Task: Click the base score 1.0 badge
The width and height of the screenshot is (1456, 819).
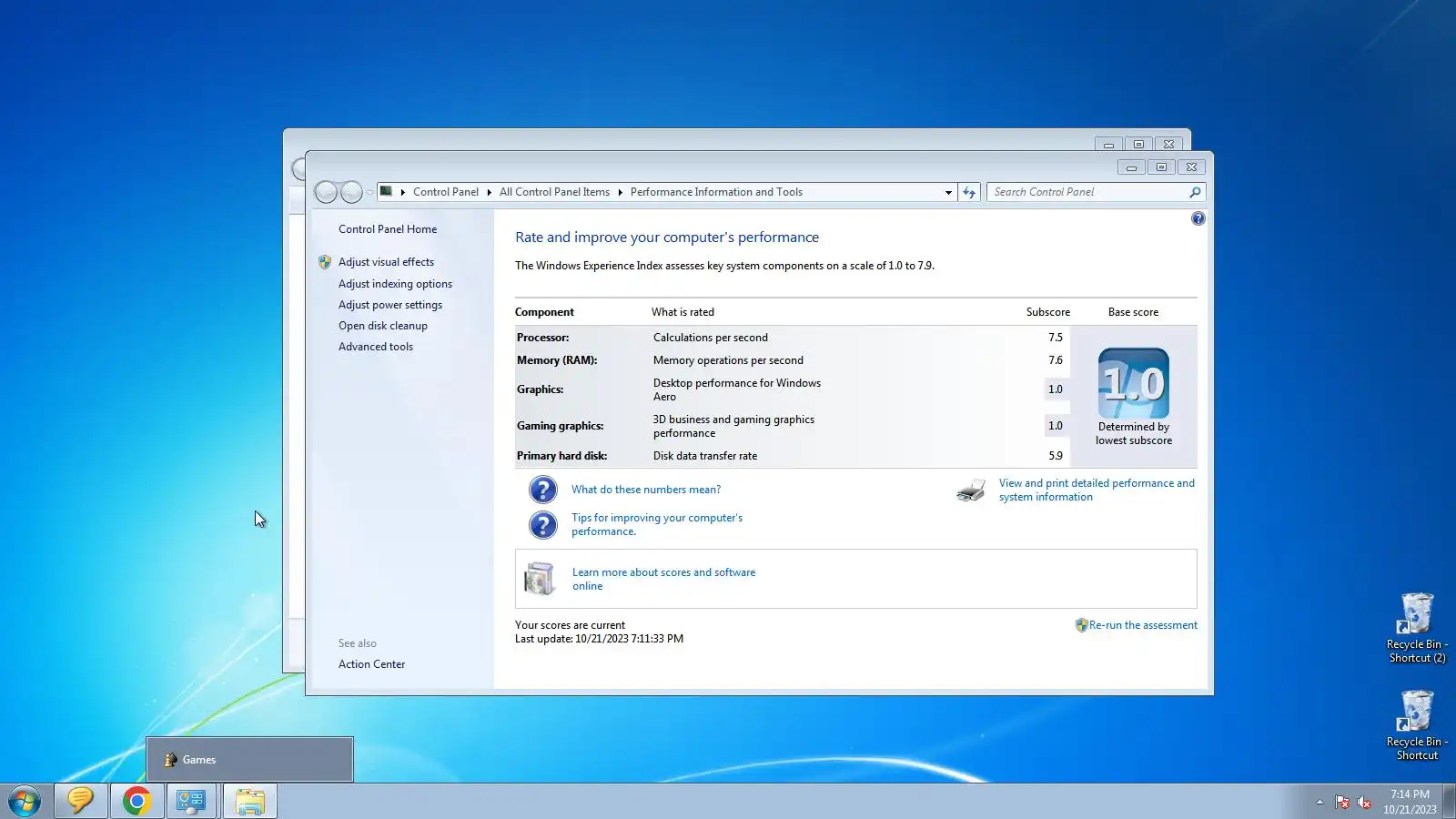Action: [1134, 383]
